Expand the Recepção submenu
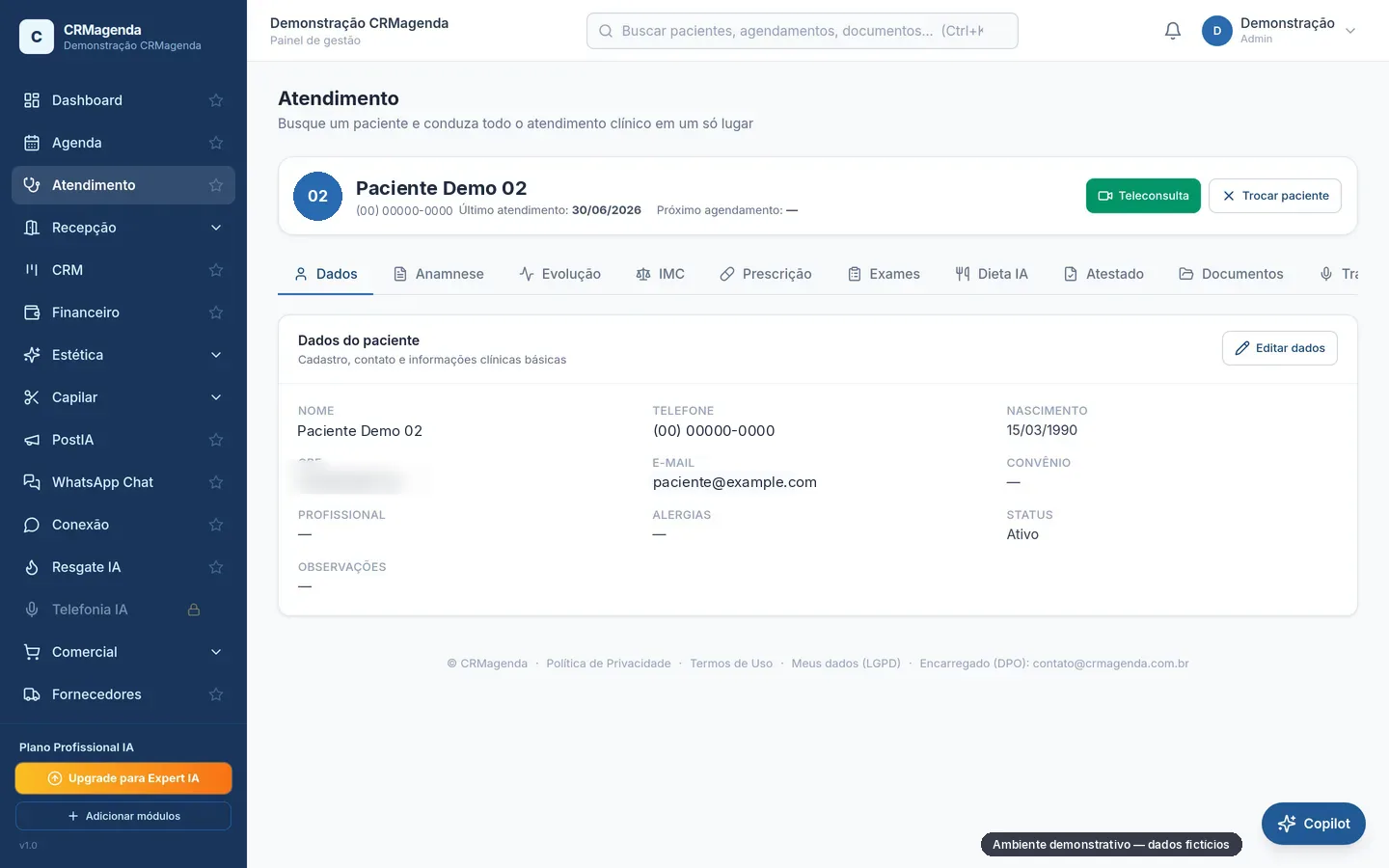 tap(216, 228)
